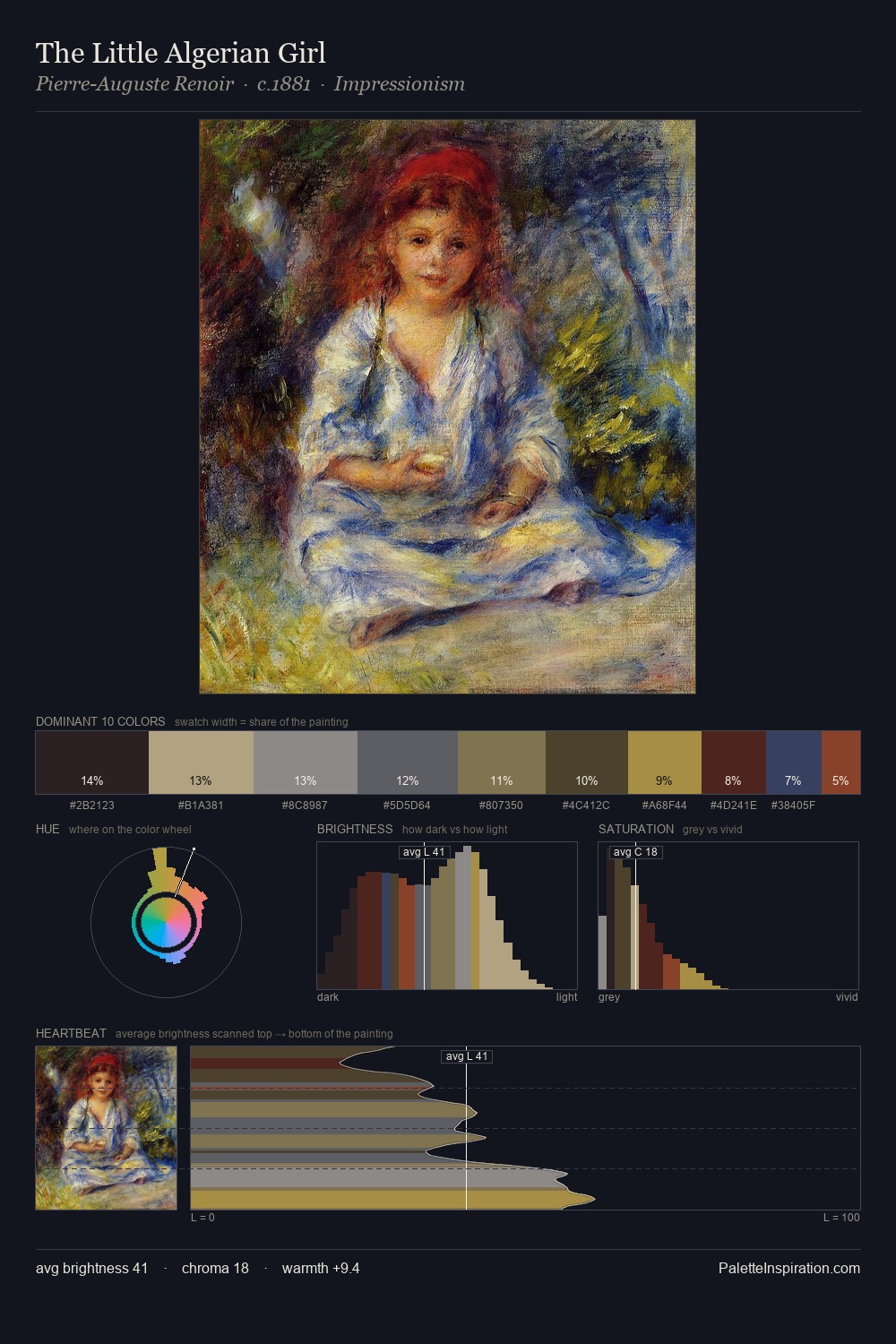The width and height of the screenshot is (896, 1344).
Task: Click the 'SATURATION' section heading
Action: click(636, 829)
